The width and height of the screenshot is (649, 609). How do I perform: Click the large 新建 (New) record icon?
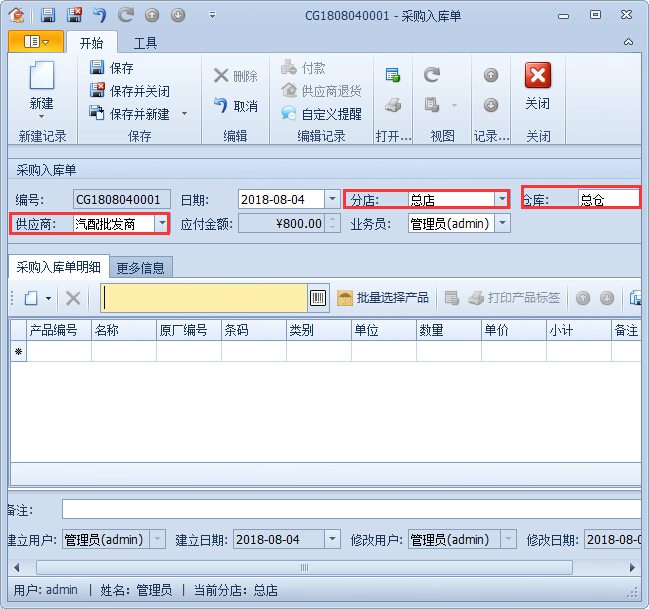41,78
